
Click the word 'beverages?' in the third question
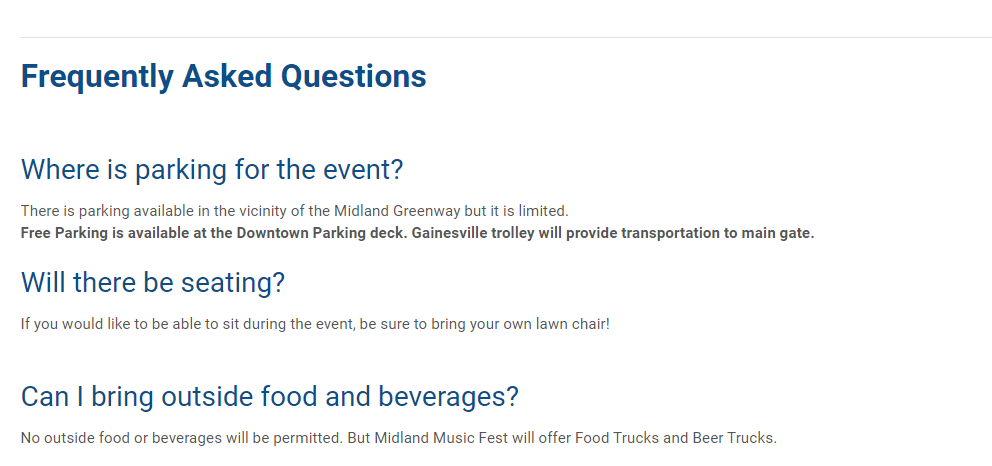[x=449, y=396]
